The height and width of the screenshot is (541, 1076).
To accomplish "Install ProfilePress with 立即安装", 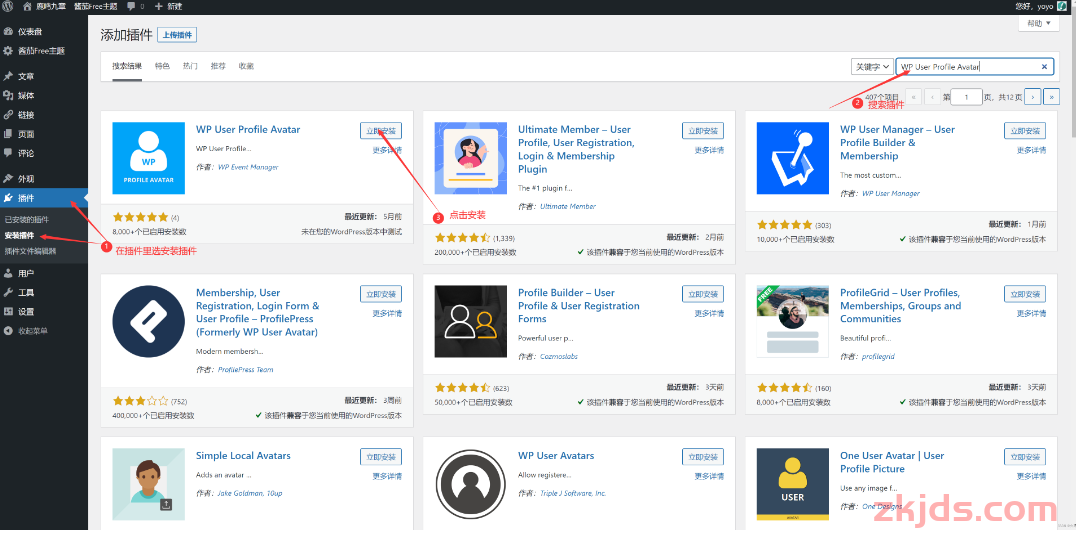I will click(381, 294).
